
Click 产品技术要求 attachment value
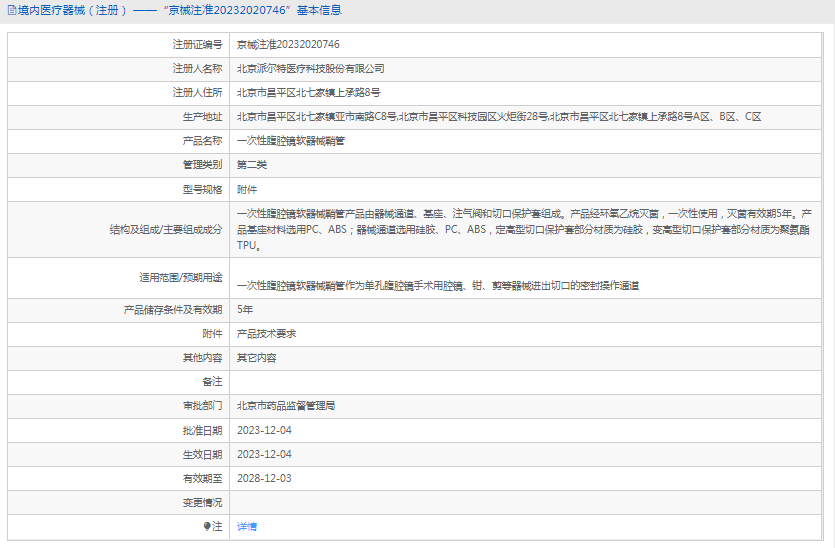(x=266, y=334)
